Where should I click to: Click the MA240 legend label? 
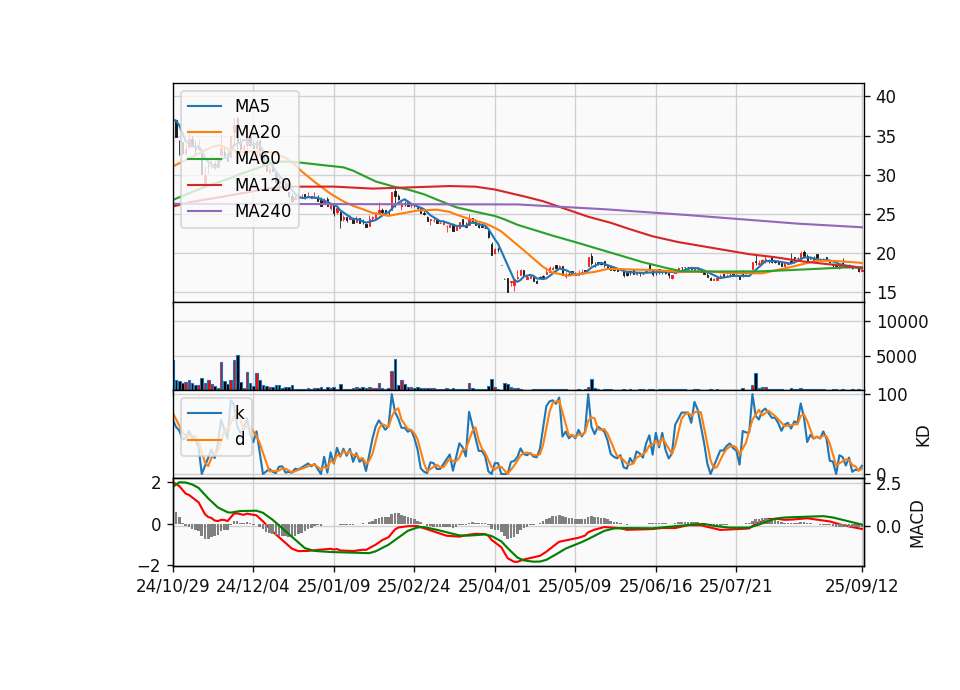(263, 211)
